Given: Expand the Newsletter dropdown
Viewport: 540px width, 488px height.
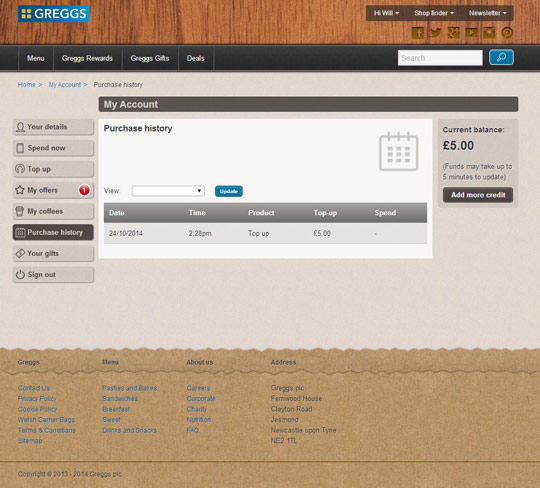Looking at the screenshot, I should click(487, 13).
